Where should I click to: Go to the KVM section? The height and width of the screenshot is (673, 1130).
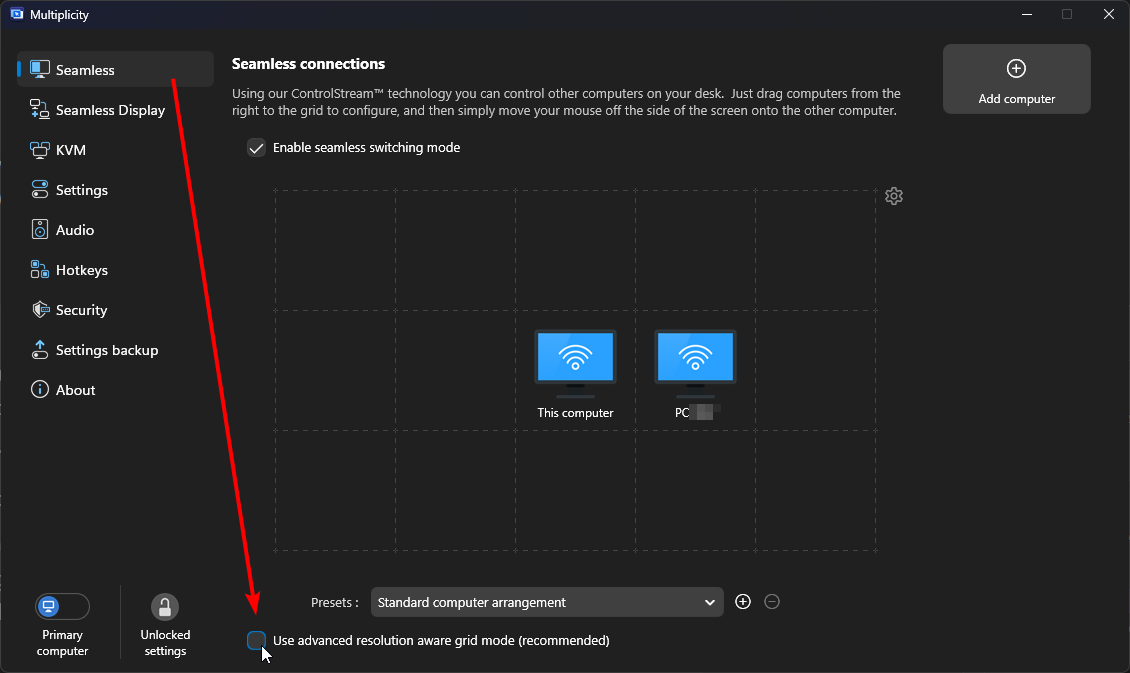pos(70,150)
